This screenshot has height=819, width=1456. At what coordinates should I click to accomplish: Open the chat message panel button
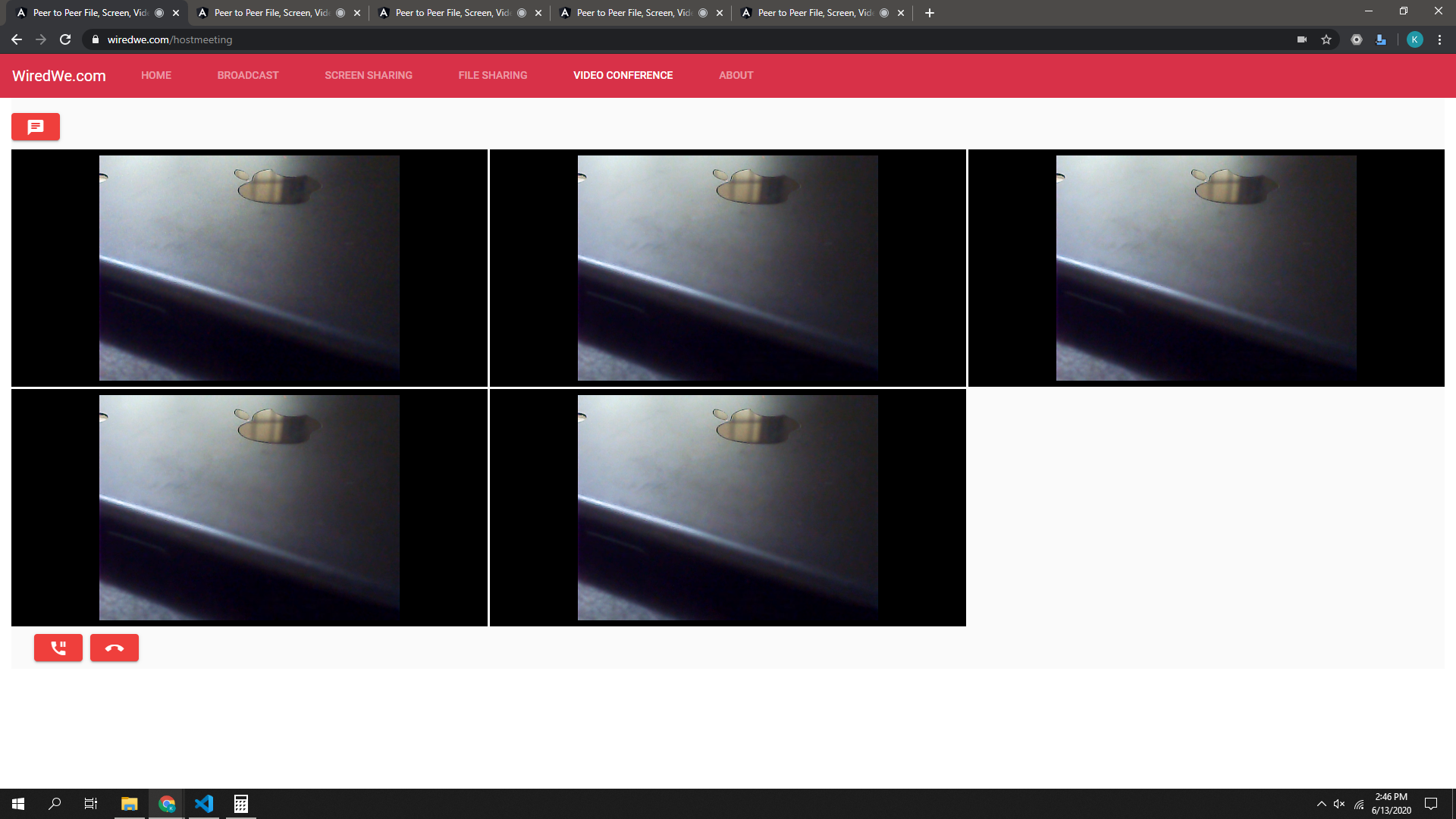36,127
